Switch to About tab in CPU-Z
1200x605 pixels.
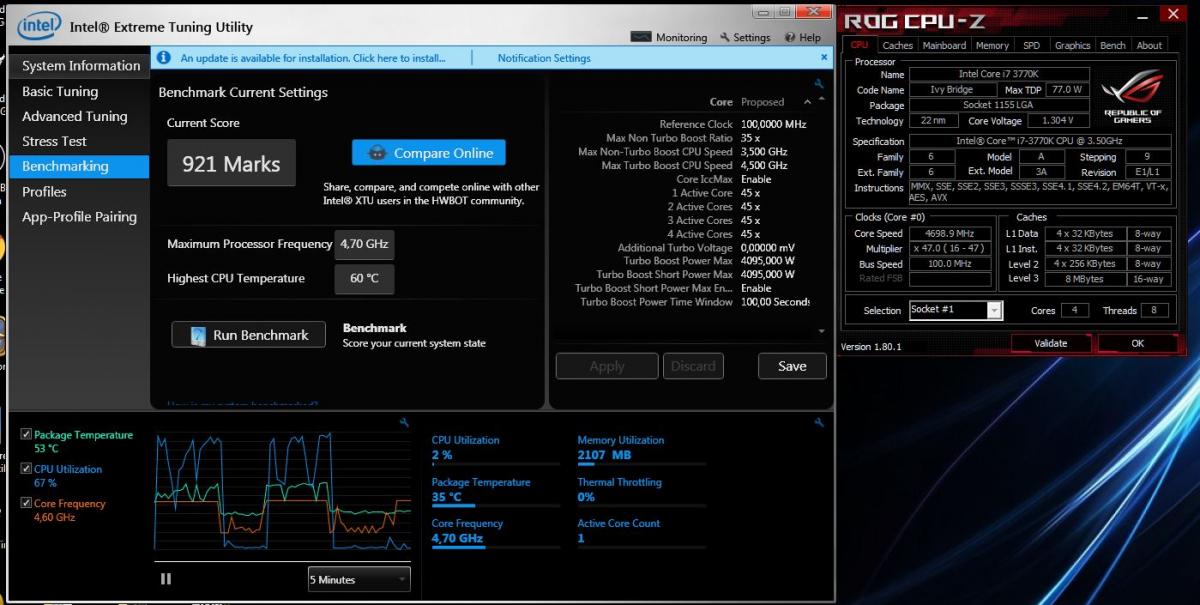click(x=1149, y=45)
